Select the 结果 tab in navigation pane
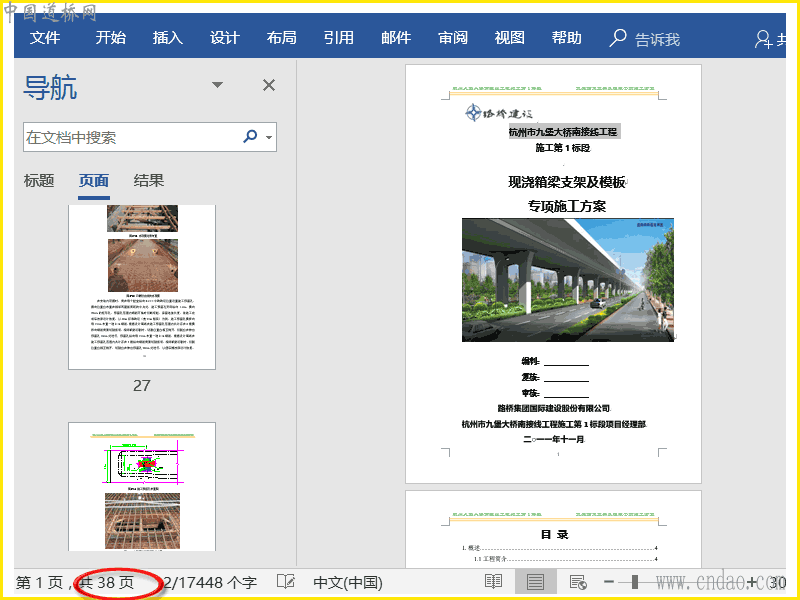The width and height of the screenshot is (800, 600). coord(148,180)
